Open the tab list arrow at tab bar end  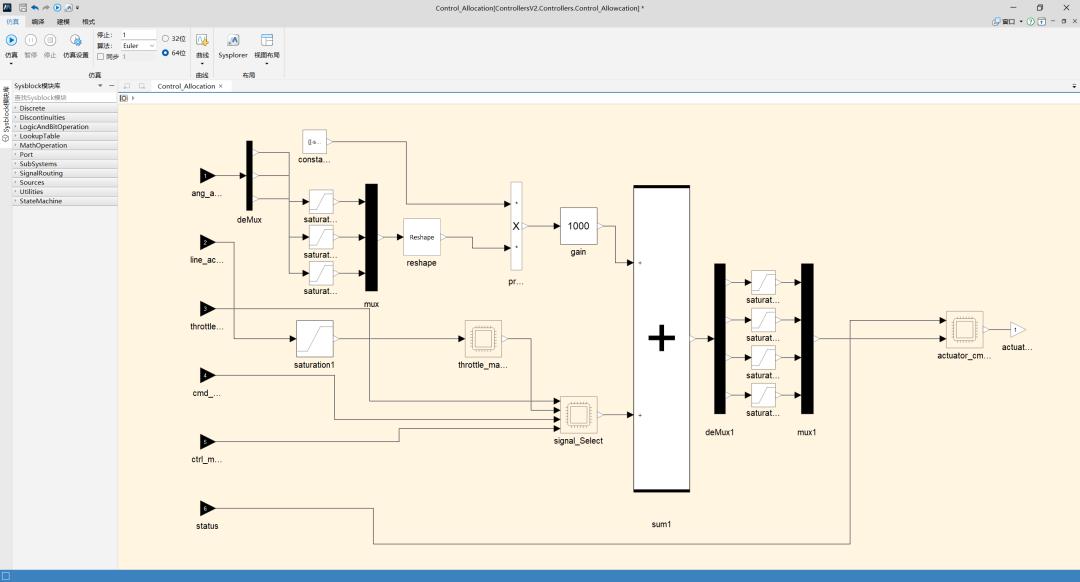(x=1074, y=86)
